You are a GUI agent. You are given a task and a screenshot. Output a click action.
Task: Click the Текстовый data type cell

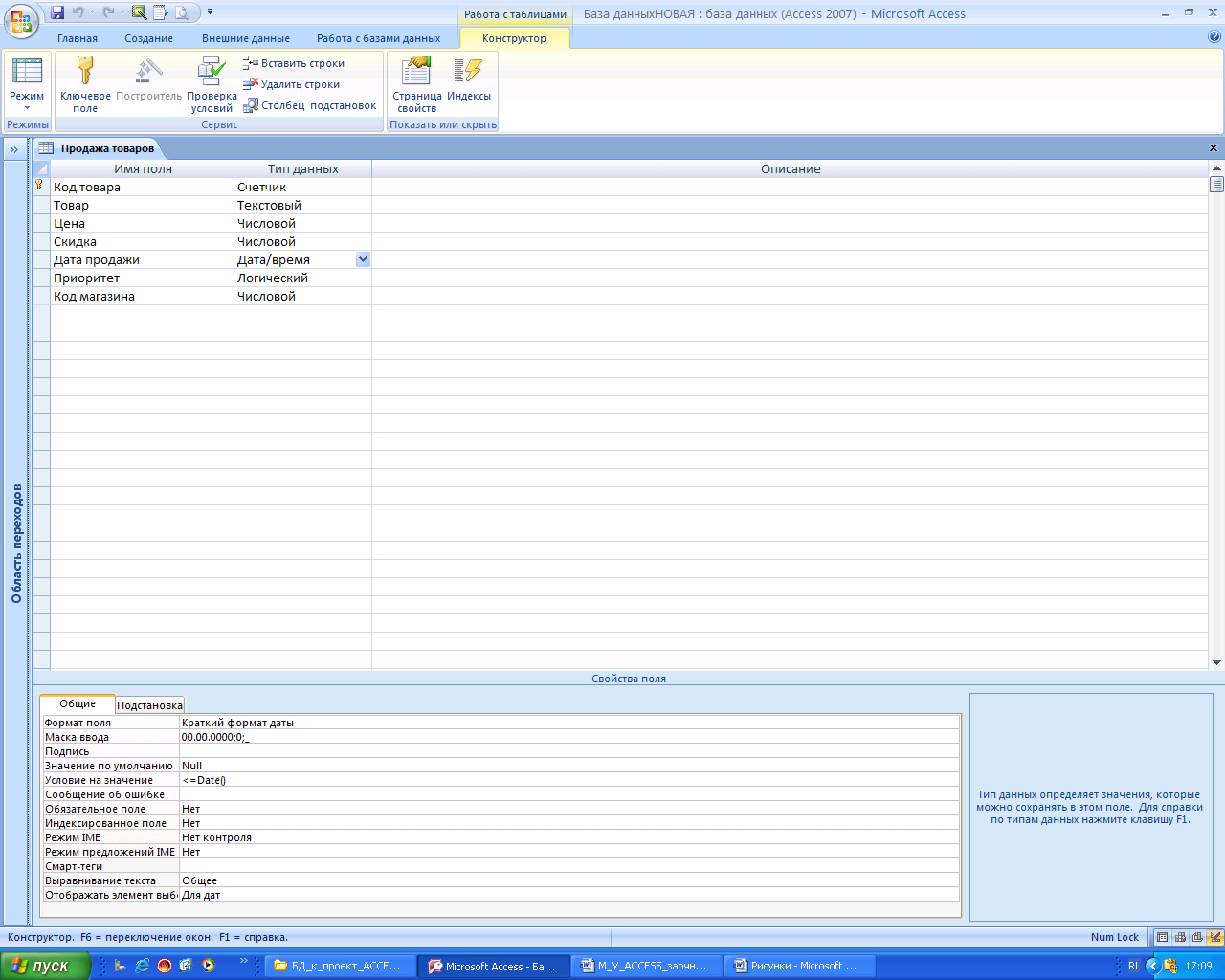pos(302,206)
